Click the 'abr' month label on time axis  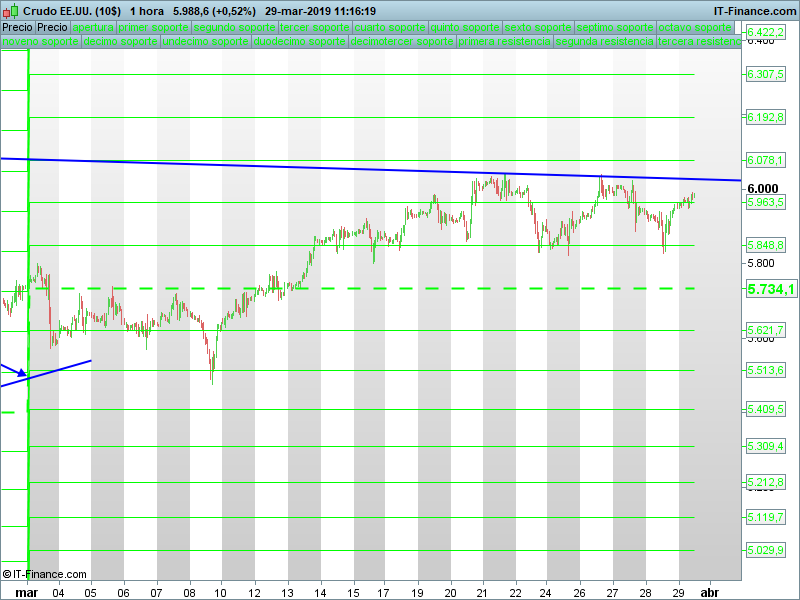[x=709, y=592]
